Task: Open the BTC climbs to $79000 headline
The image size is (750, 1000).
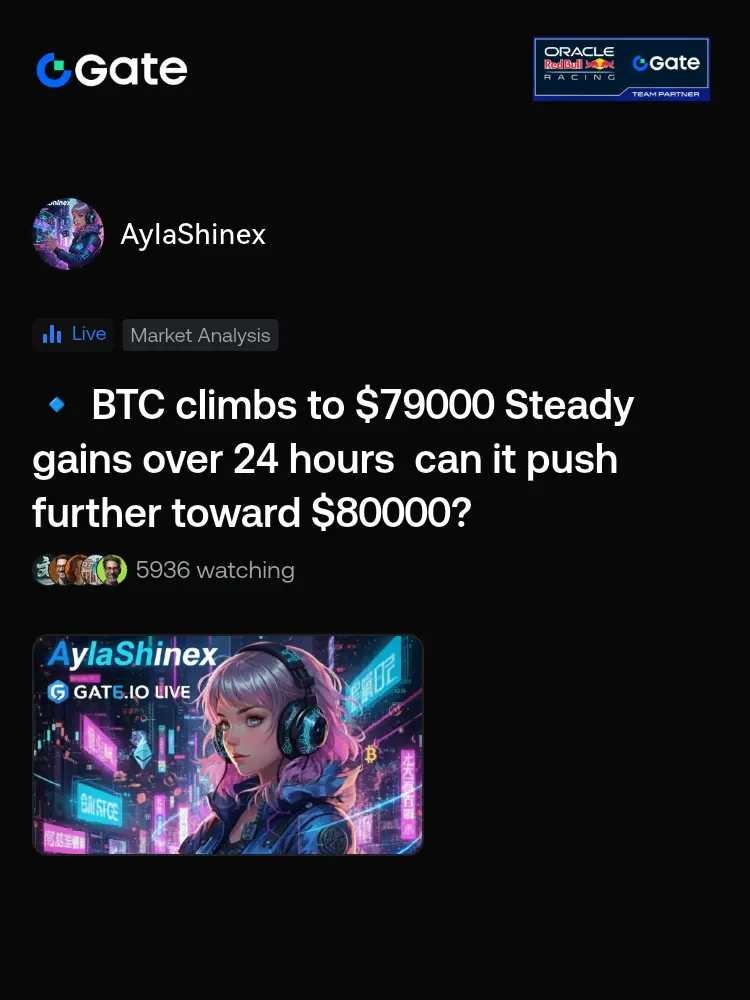Action: (x=333, y=459)
